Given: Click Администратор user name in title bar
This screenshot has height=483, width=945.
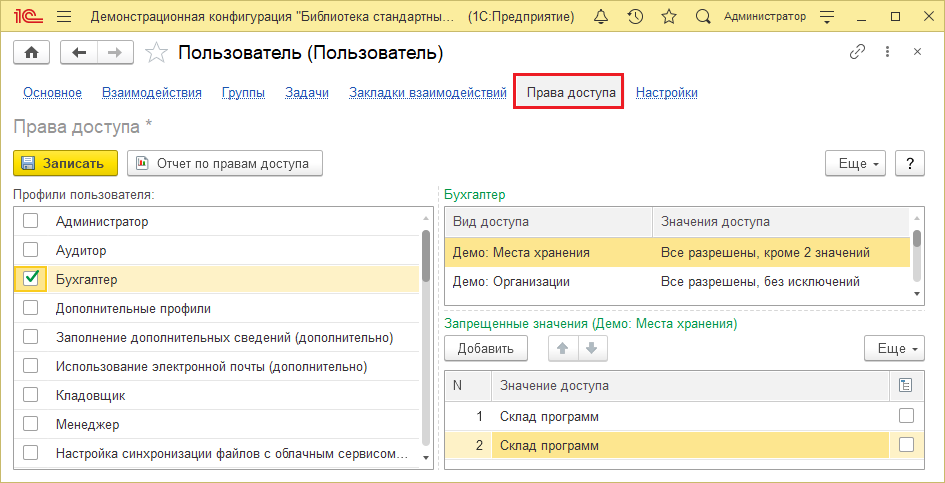Looking at the screenshot, I should tap(764, 17).
